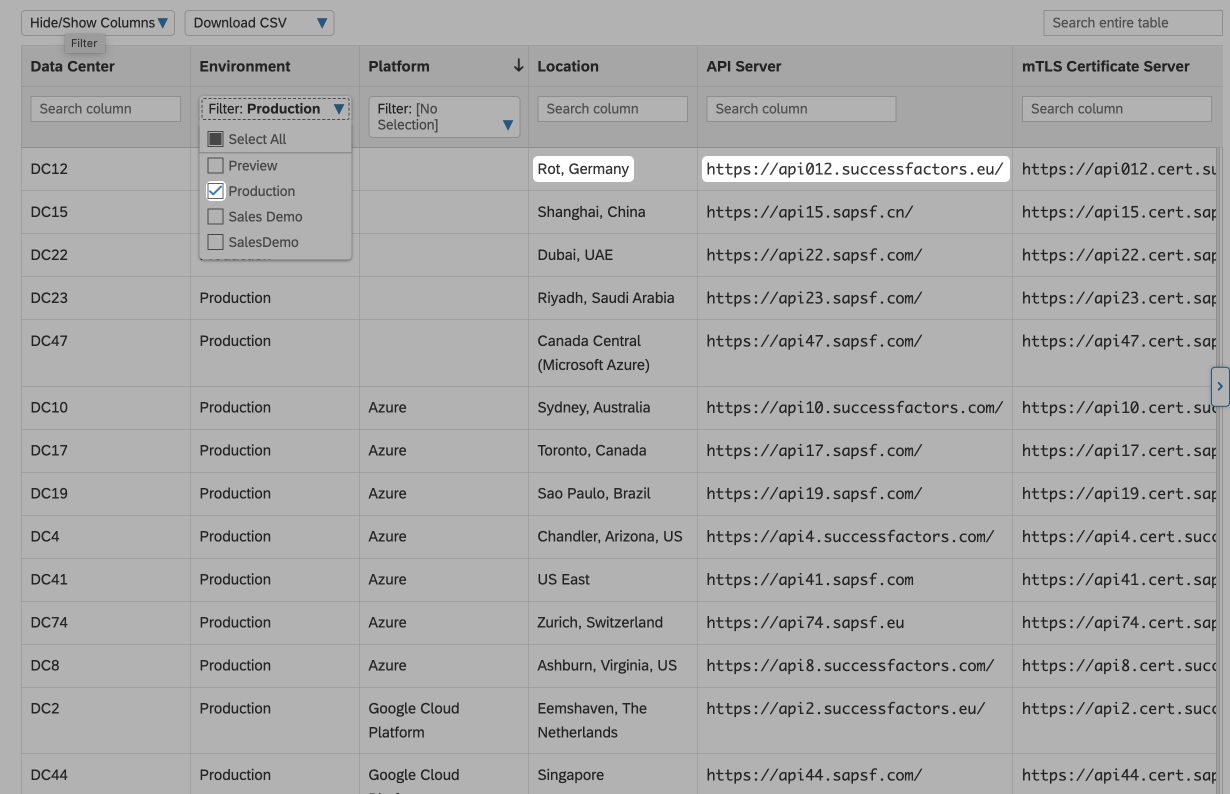The height and width of the screenshot is (794, 1230).
Task: Open the Download CSV dropdown
Action: tap(259, 23)
